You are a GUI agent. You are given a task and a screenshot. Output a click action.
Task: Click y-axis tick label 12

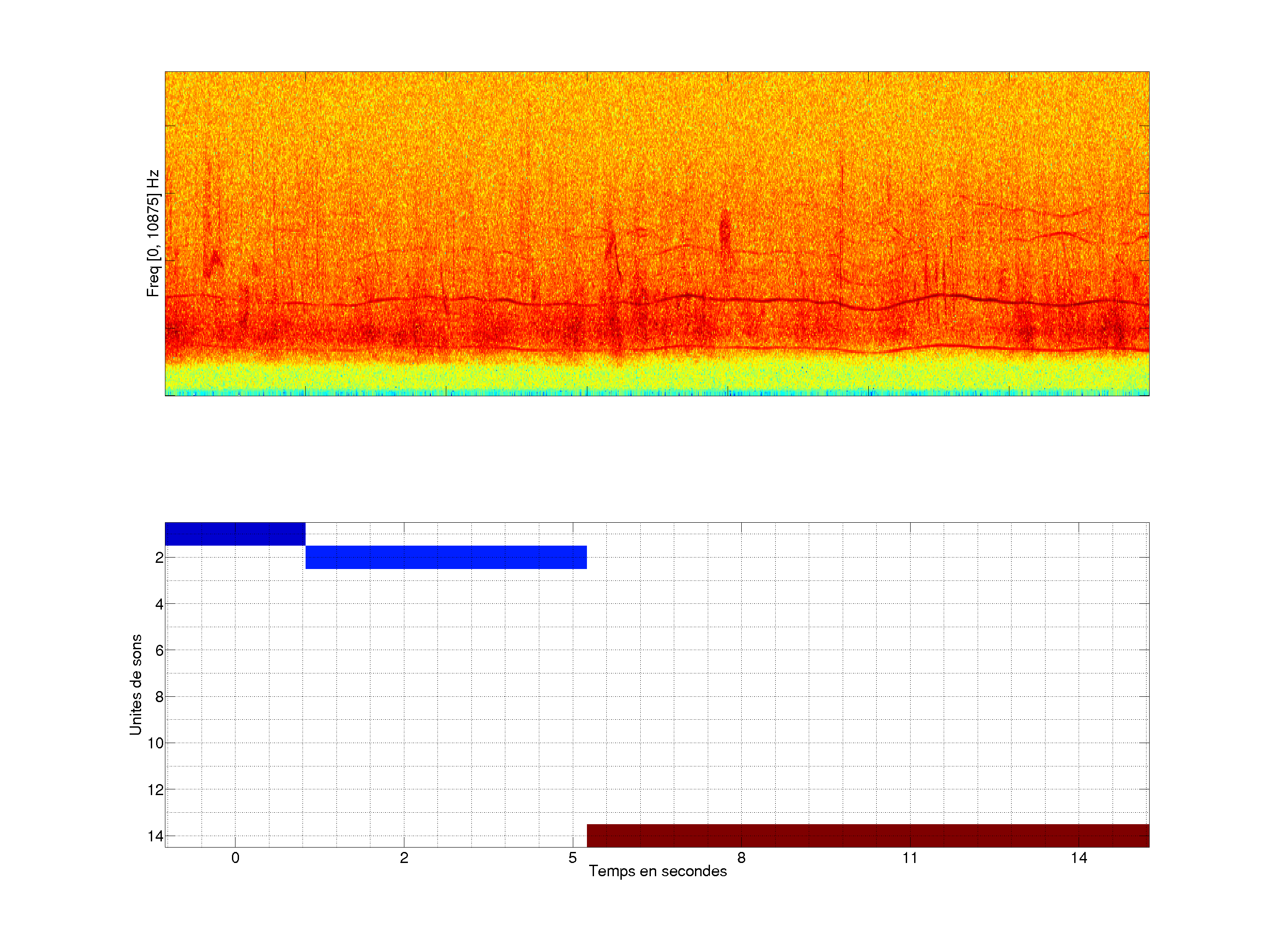coord(156,790)
